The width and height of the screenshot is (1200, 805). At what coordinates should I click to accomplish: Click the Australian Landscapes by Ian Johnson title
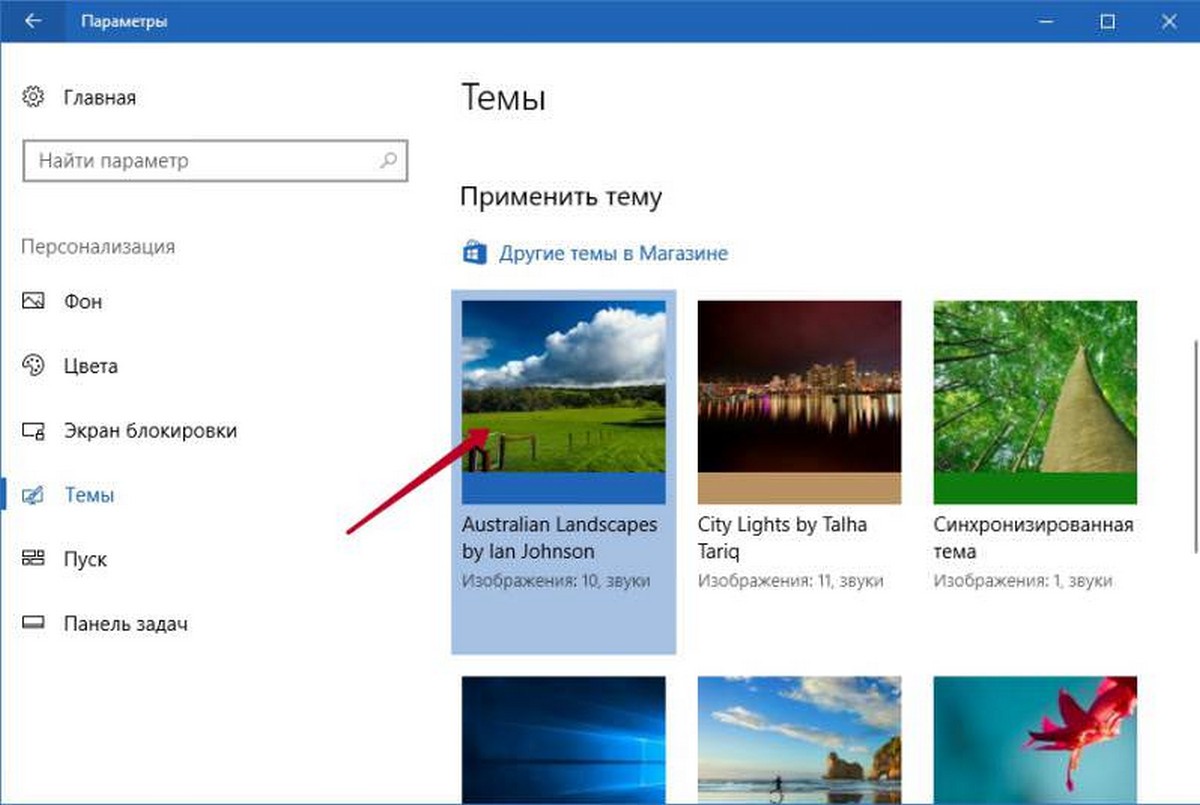click(x=560, y=538)
